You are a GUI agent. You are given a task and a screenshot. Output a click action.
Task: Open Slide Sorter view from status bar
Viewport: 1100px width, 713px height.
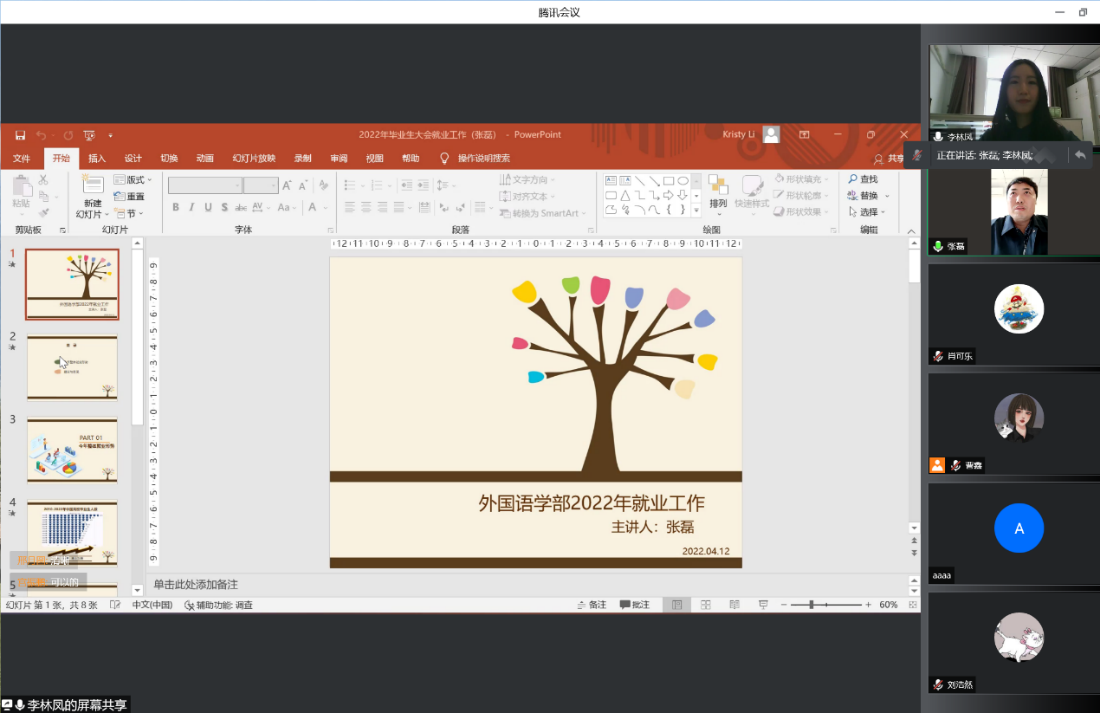[x=706, y=605]
